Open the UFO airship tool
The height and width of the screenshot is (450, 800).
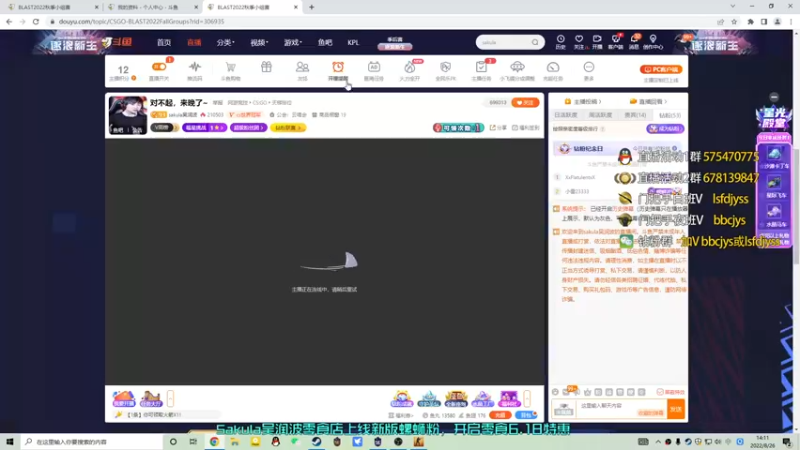point(517,67)
